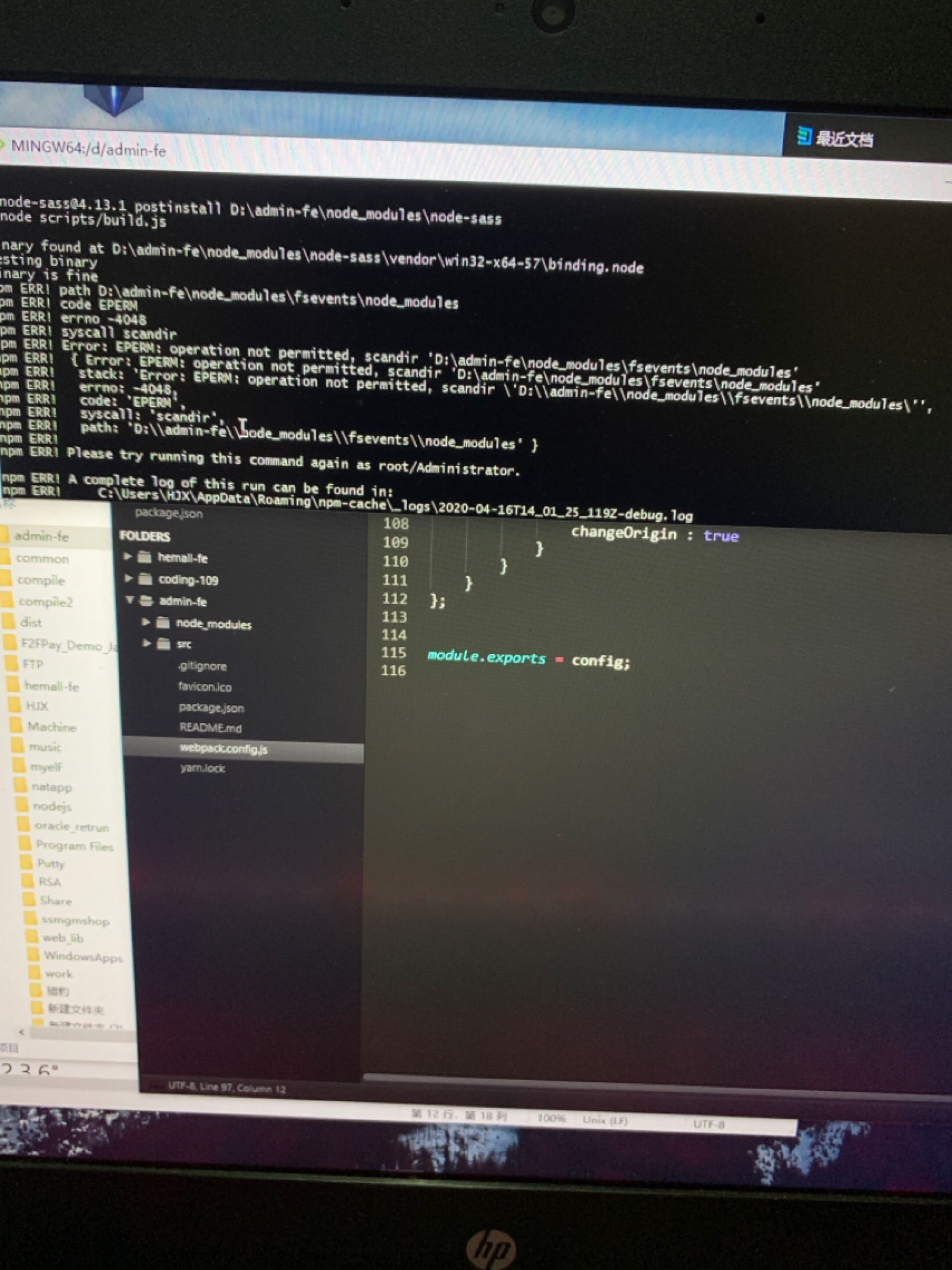Click folder icon beside FTP in Explorer
Screen dimensions: 952x1270
coord(11,664)
